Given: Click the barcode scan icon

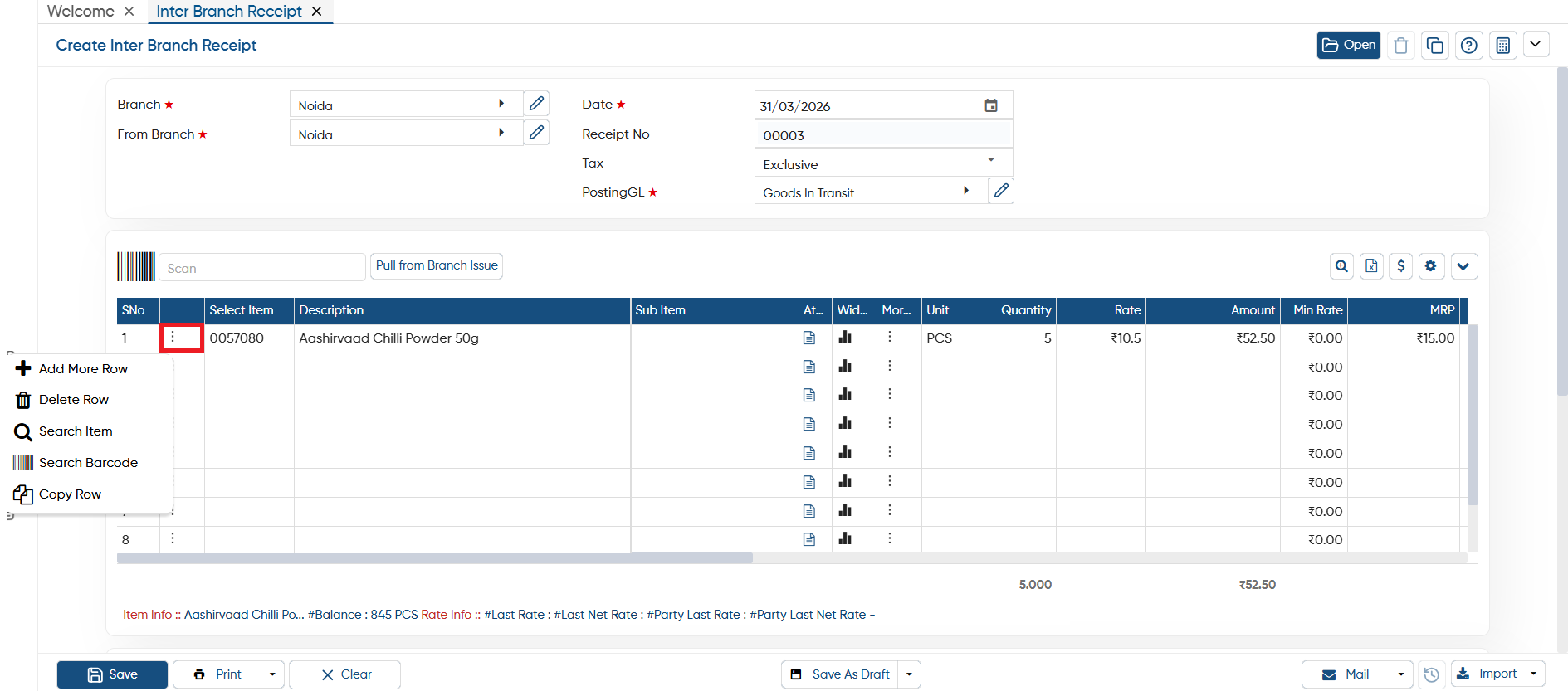Looking at the screenshot, I should point(136,266).
